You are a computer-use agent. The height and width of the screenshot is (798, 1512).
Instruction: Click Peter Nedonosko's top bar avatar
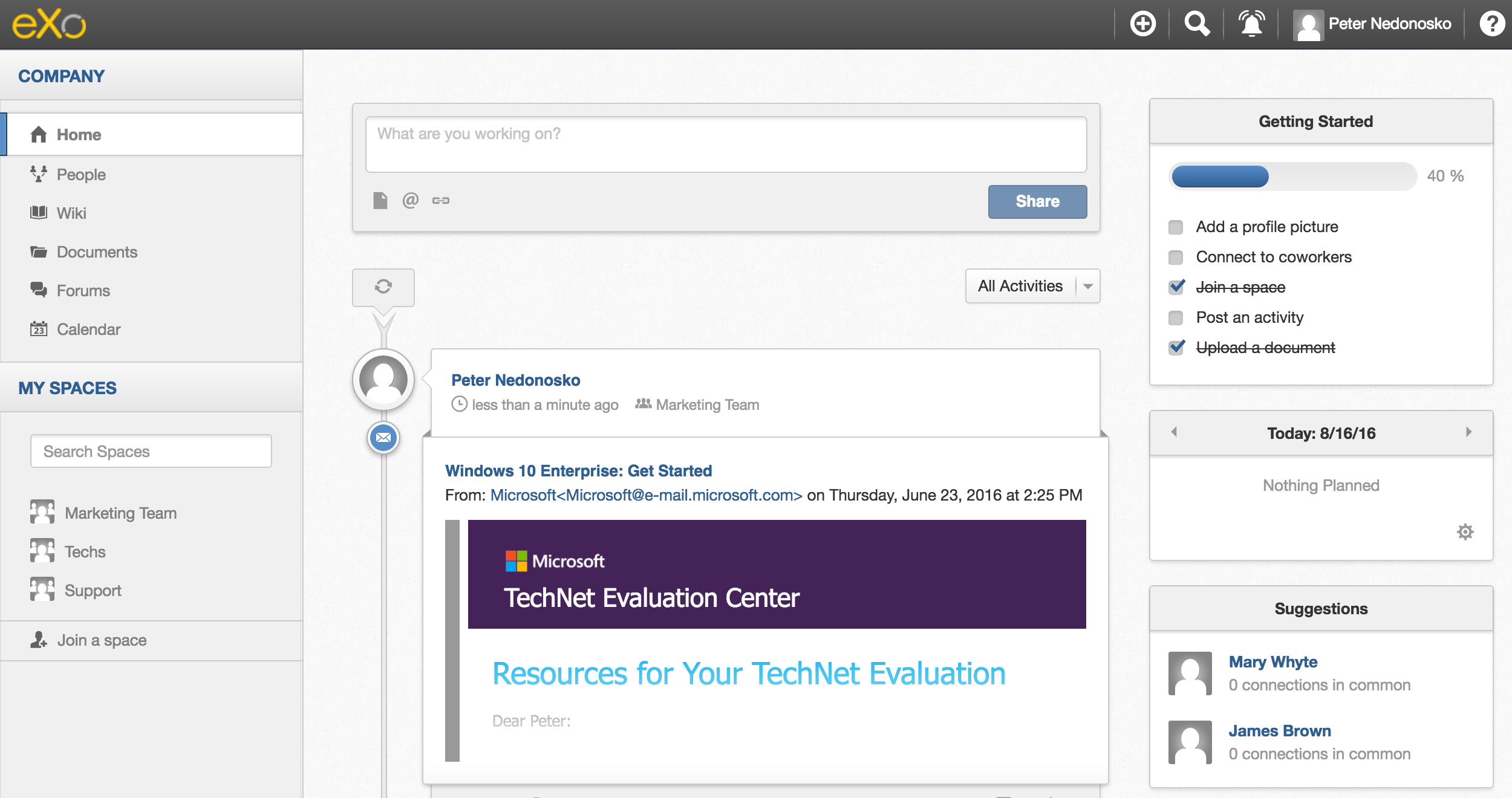[x=1308, y=25]
